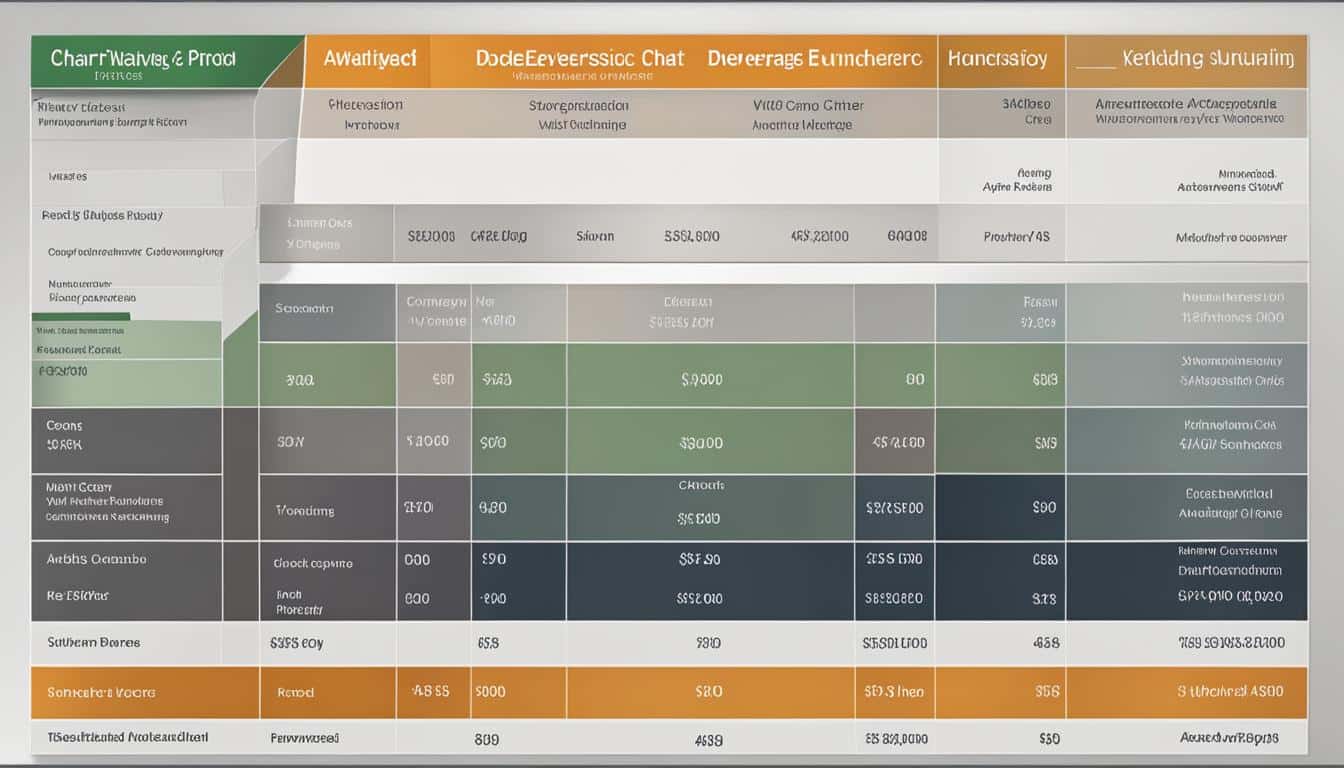Select "Arbhs Ocaonbo" in the left sidebar
The height and width of the screenshot is (768, 1344).
point(97,559)
